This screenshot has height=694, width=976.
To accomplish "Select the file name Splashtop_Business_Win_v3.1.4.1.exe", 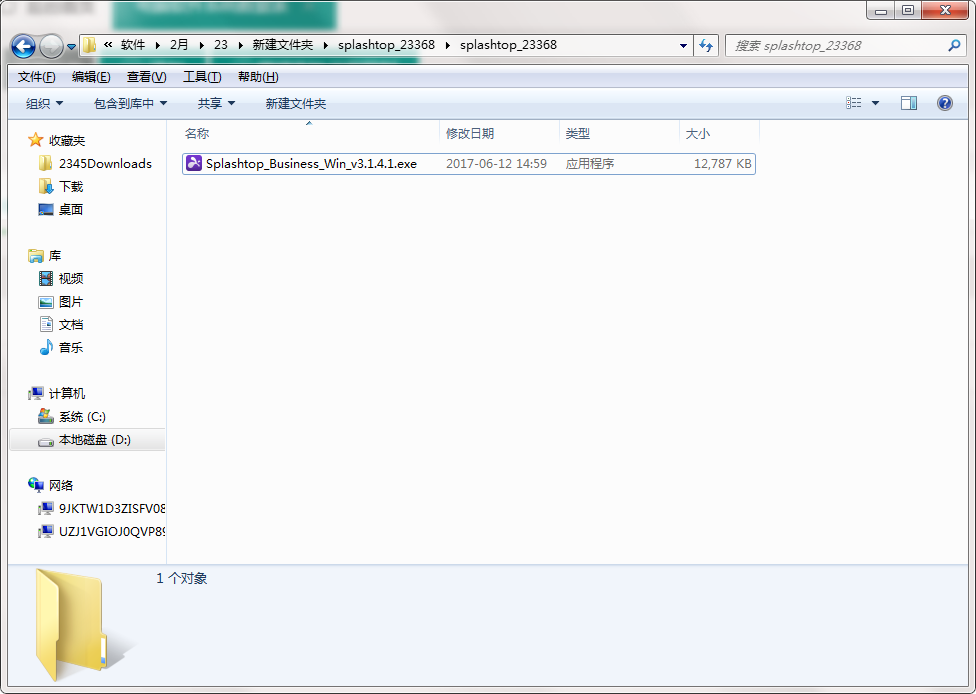I will tap(311, 164).
